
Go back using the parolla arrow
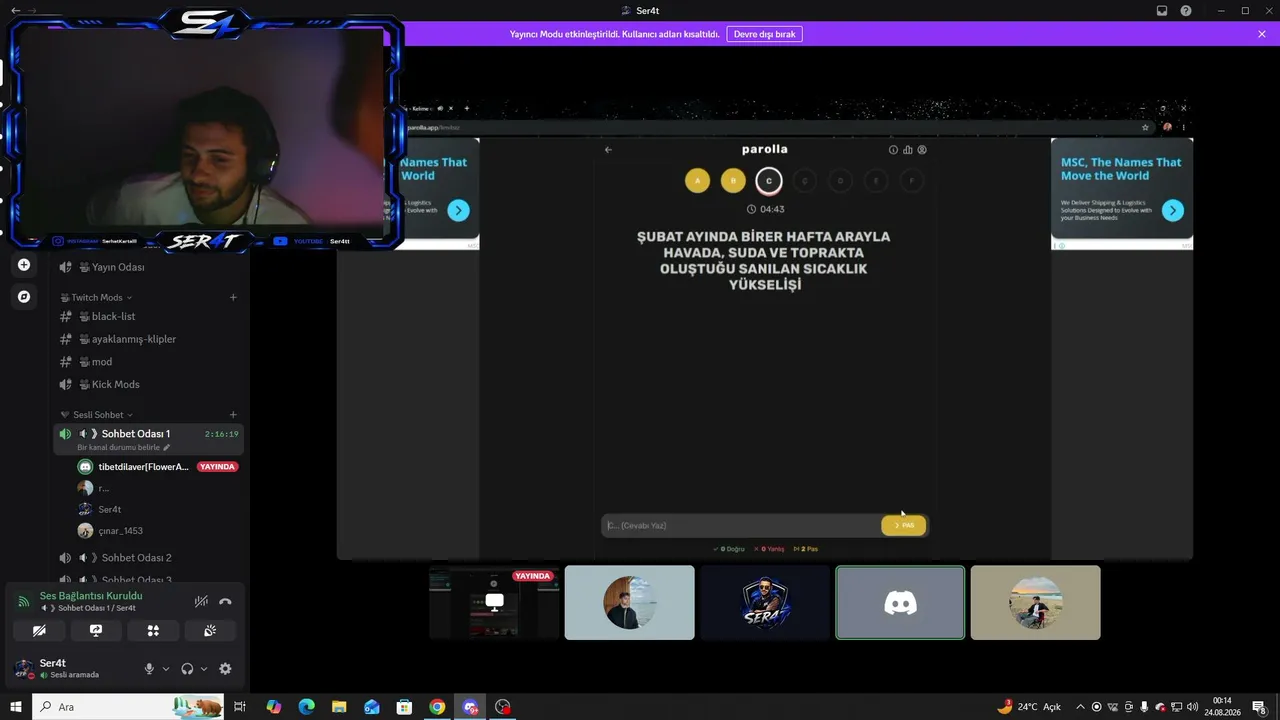(x=608, y=150)
